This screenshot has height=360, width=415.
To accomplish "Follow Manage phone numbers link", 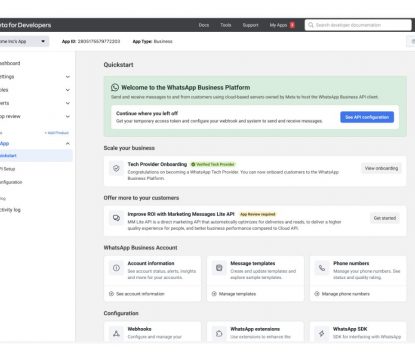I will coord(346,294).
